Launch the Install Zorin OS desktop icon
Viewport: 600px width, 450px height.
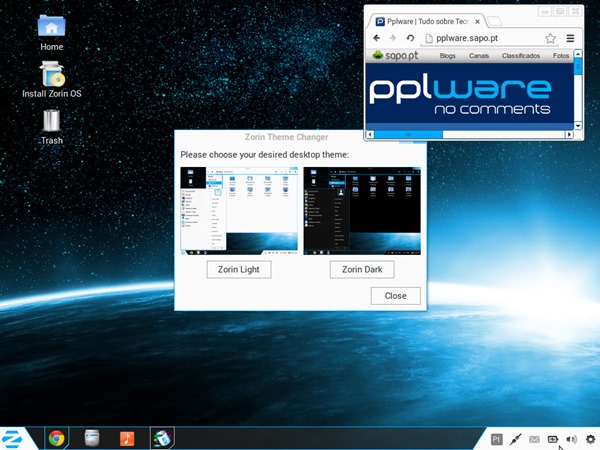pos(52,80)
